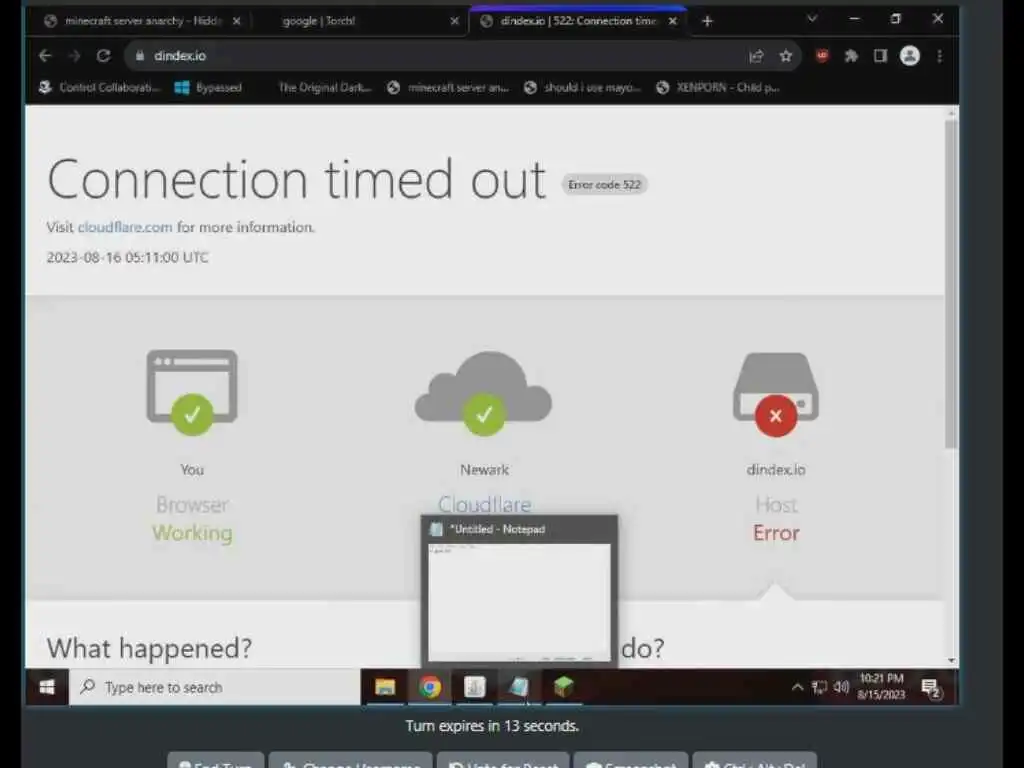Click the browser window icon above You
Image resolution: width=1024 pixels, height=768 pixels.
click(x=192, y=392)
